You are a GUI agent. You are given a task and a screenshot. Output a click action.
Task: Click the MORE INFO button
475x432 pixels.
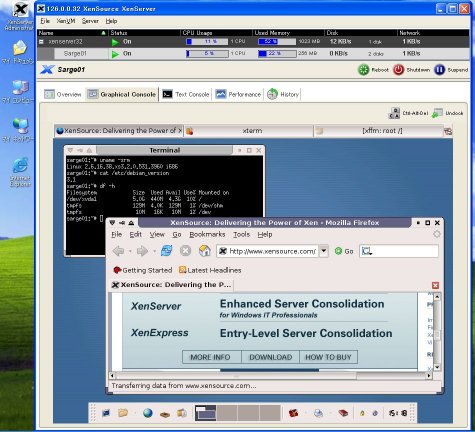pos(212,357)
